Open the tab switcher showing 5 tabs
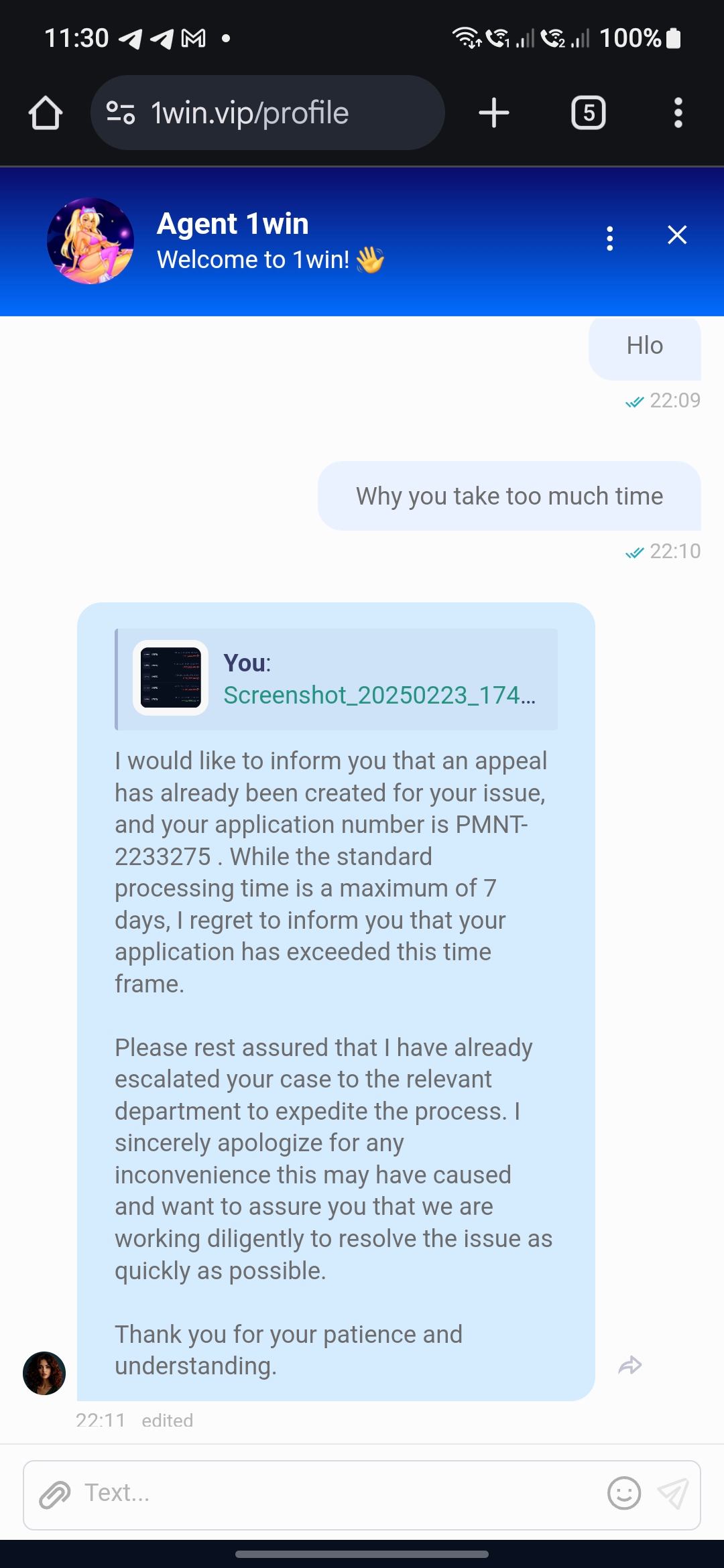 (588, 113)
